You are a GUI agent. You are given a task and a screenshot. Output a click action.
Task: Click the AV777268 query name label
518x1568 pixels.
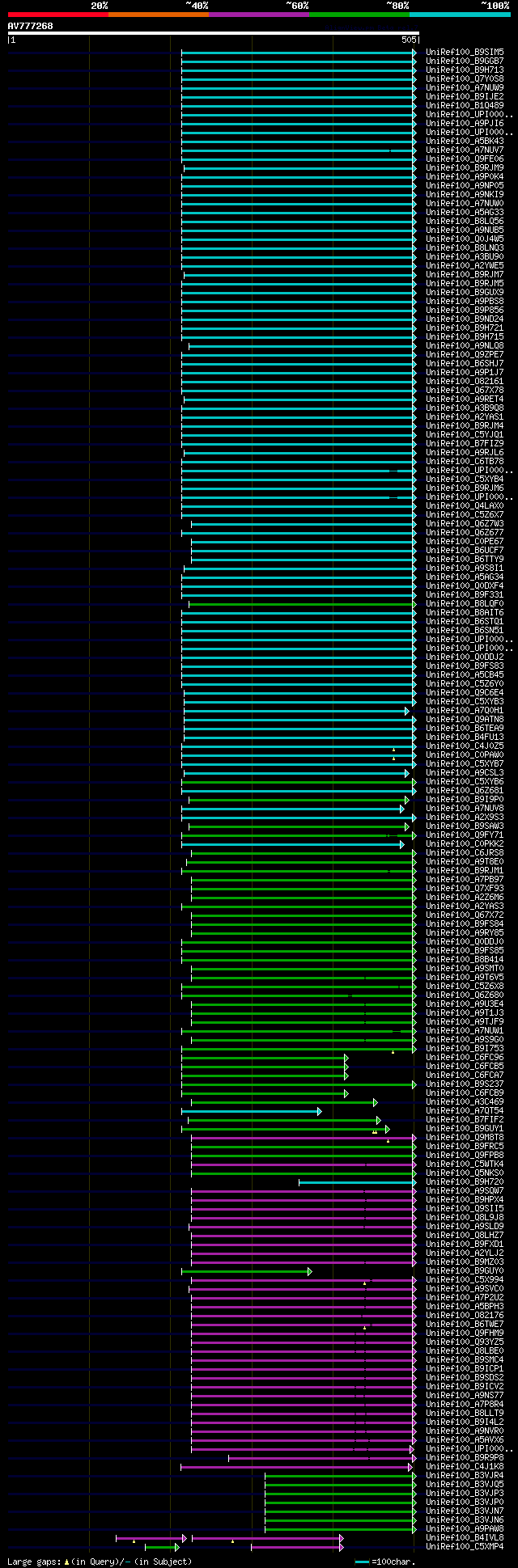[31, 26]
